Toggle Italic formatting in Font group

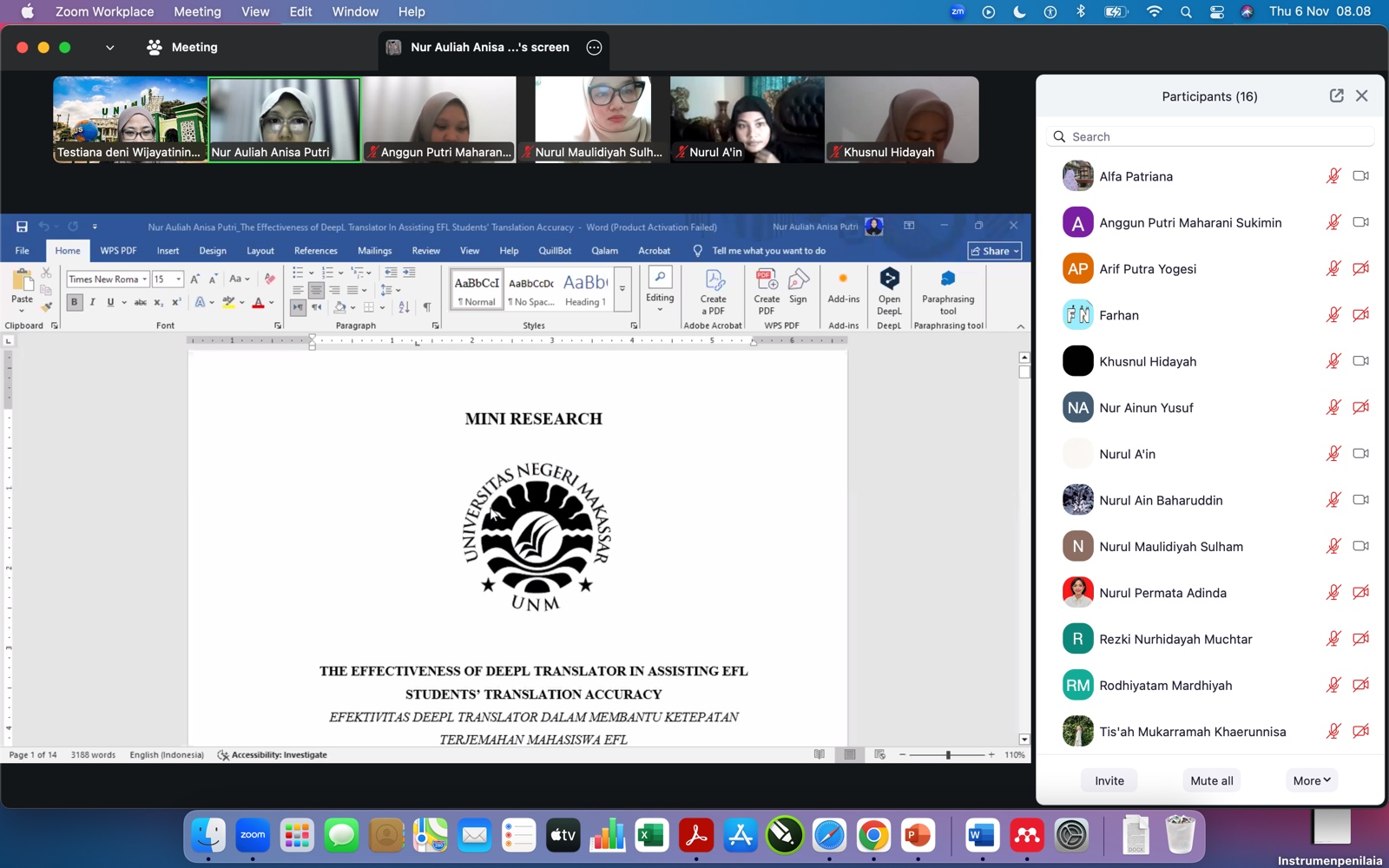(92, 302)
